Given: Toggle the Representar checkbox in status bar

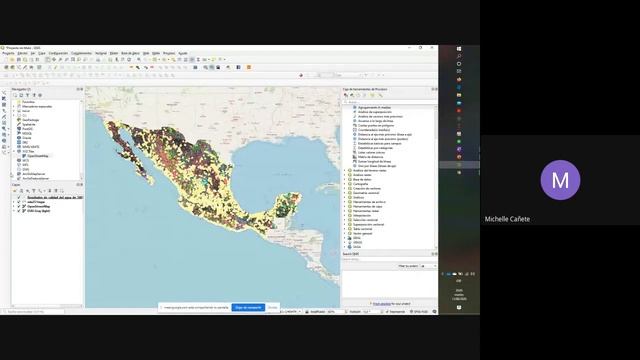Looking at the screenshot, I should point(387,312).
